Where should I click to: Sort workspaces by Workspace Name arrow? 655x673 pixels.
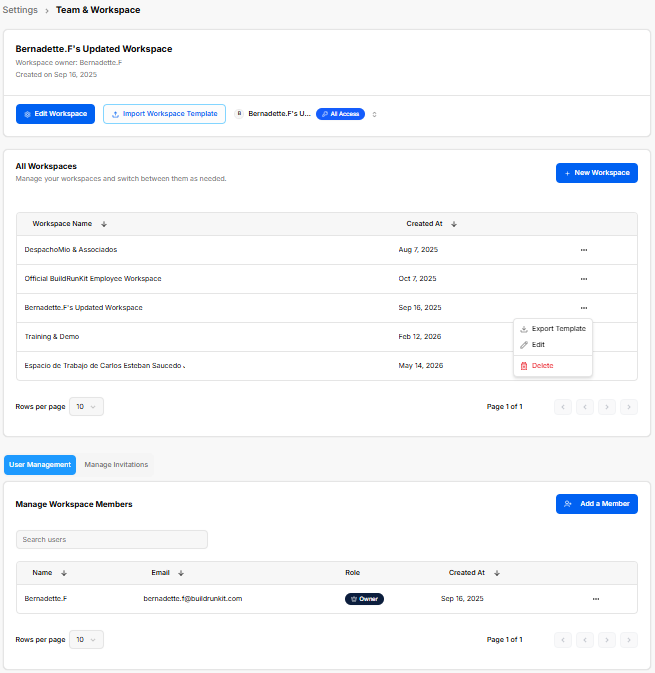[104, 224]
